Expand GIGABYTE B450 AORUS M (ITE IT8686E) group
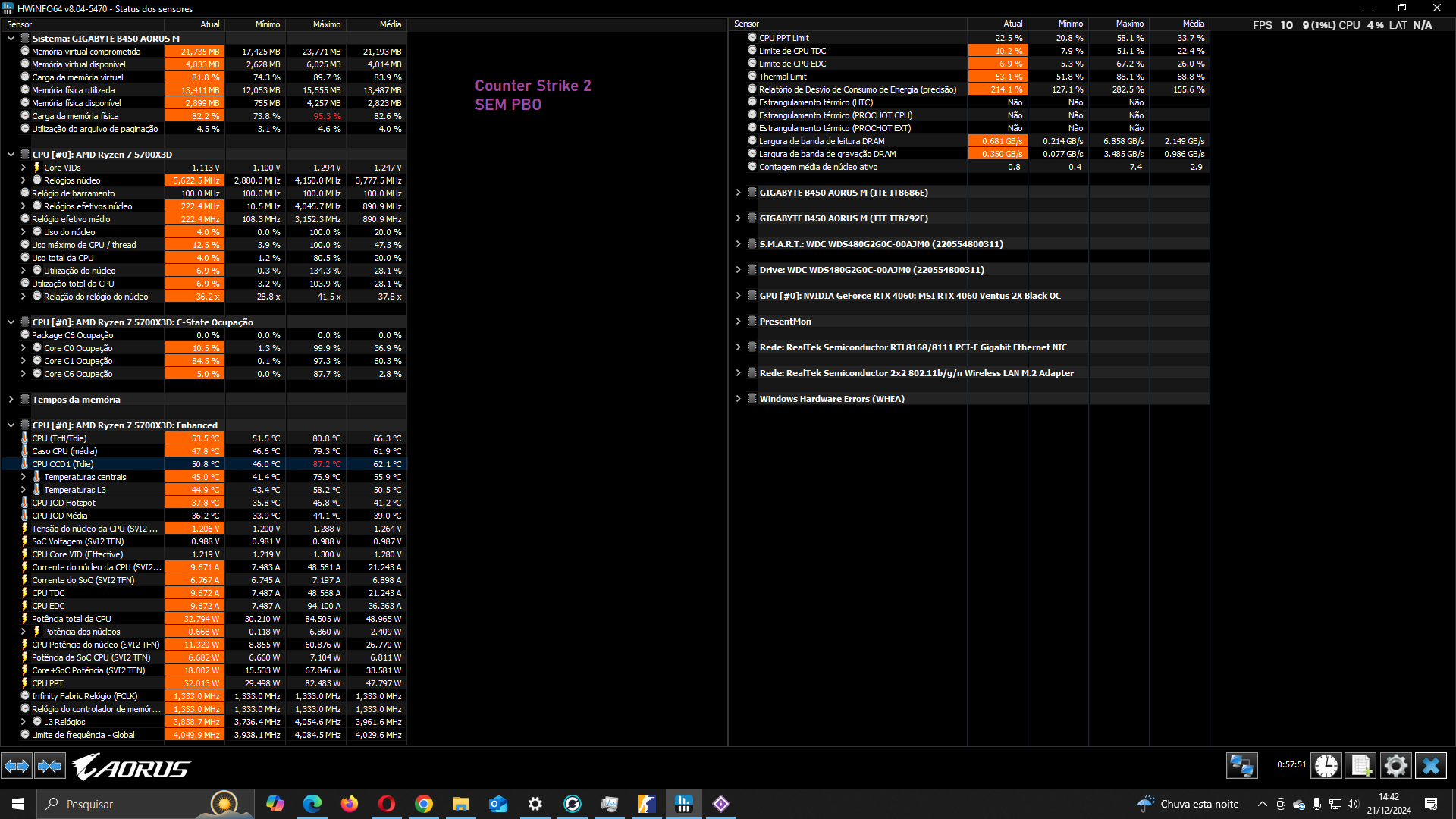 point(738,193)
